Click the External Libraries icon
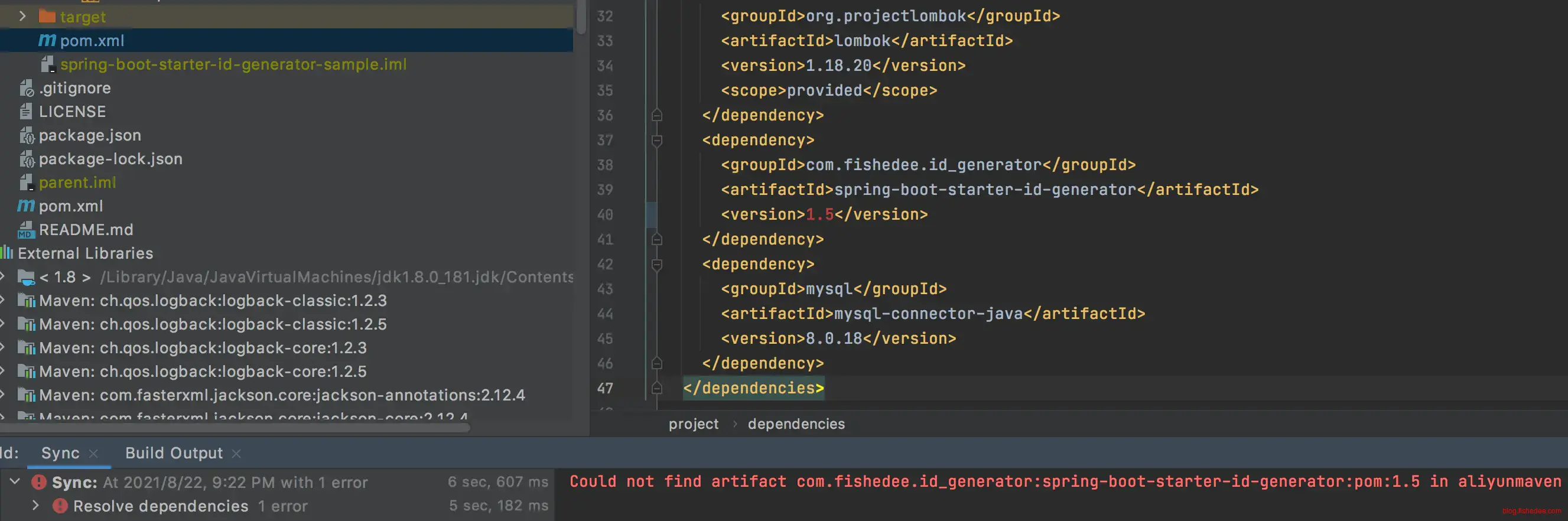This screenshot has height=521, width=1568. pos(7,253)
